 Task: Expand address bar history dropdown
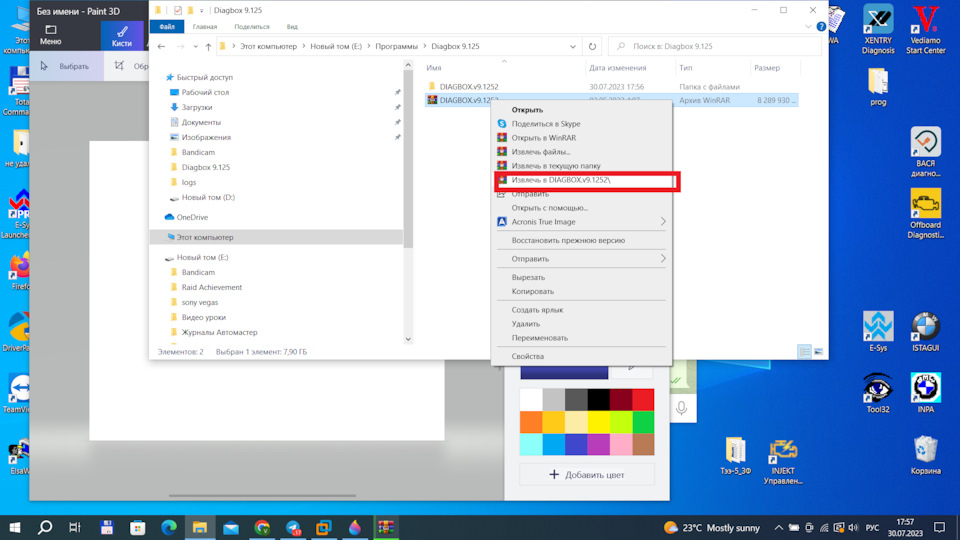click(572, 47)
